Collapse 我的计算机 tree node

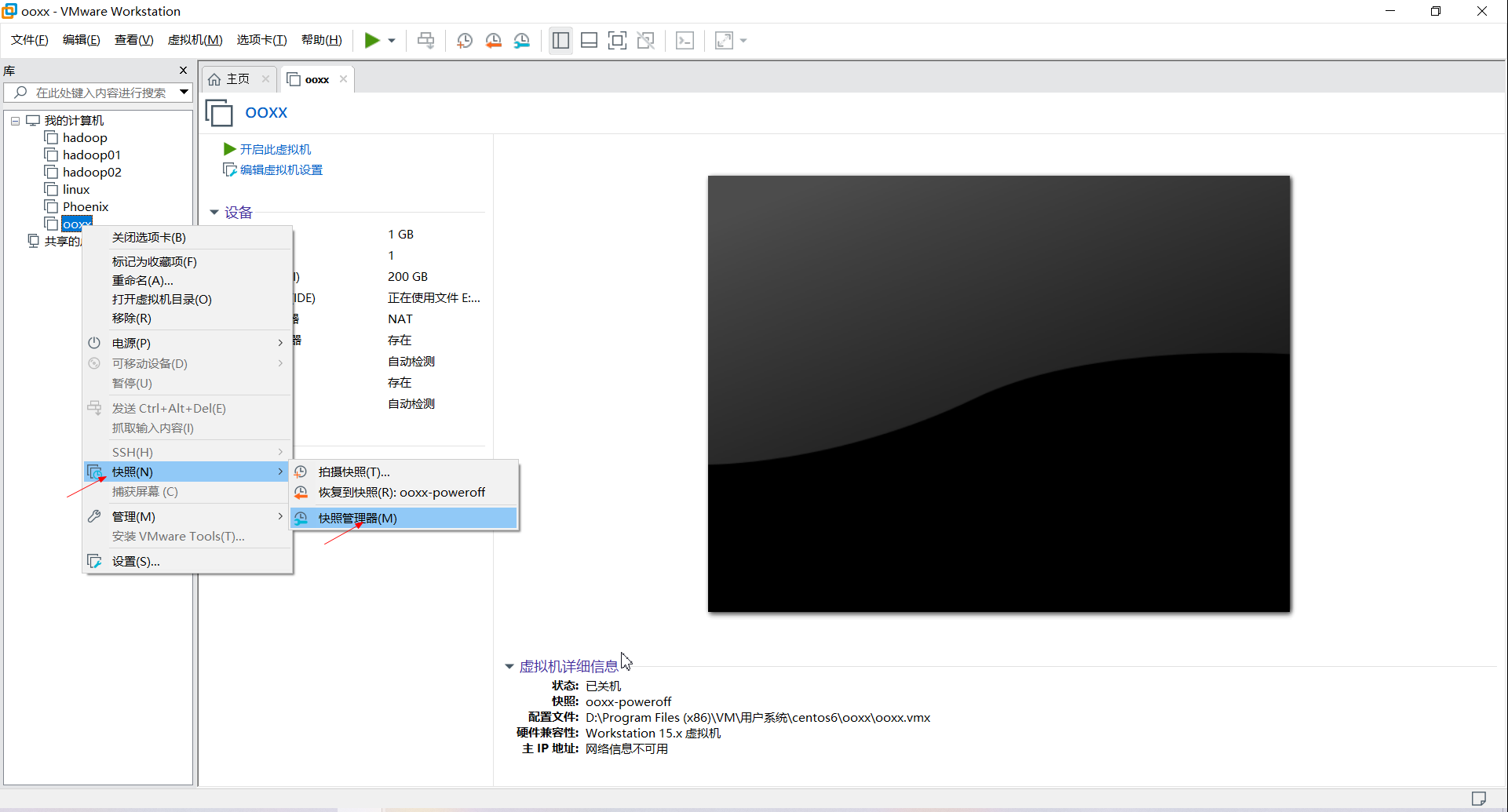click(x=15, y=121)
